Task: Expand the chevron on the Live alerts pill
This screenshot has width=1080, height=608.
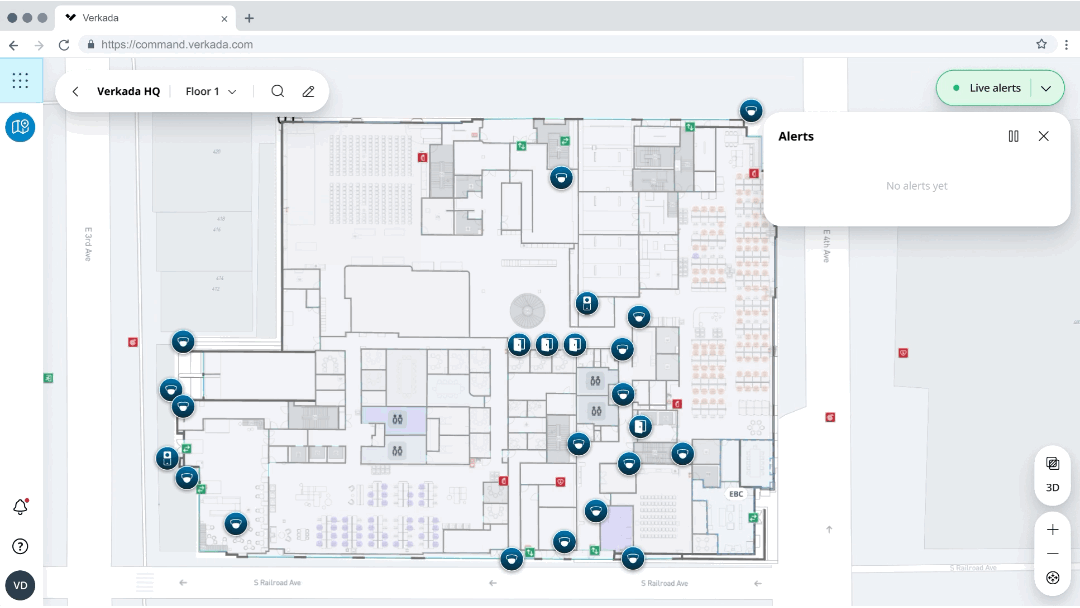Action: [x=1046, y=88]
